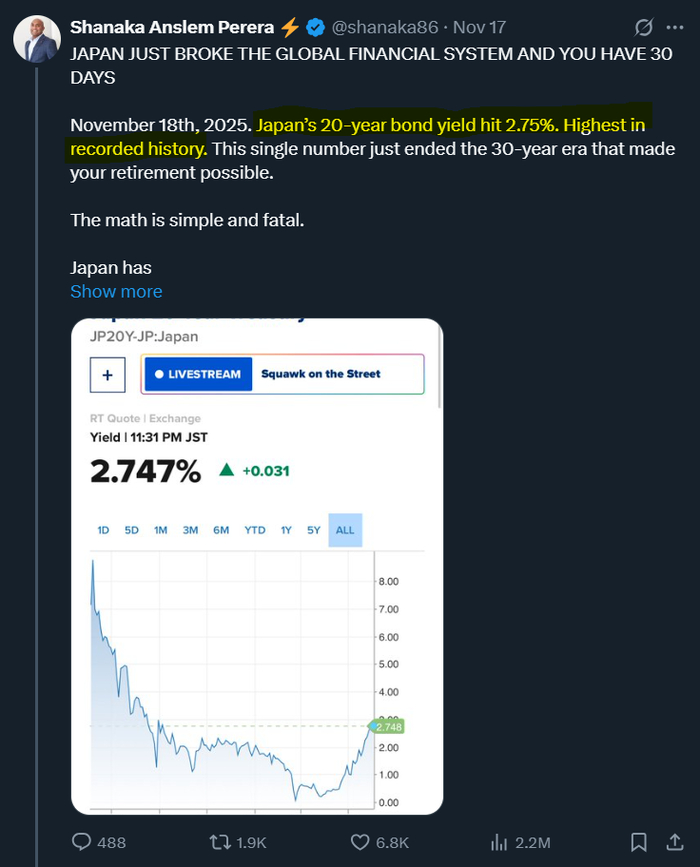The height and width of the screenshot is (867, 700).
Task: Like the post with heart icon
Action: pyautogui.click(x=364, y=842)
